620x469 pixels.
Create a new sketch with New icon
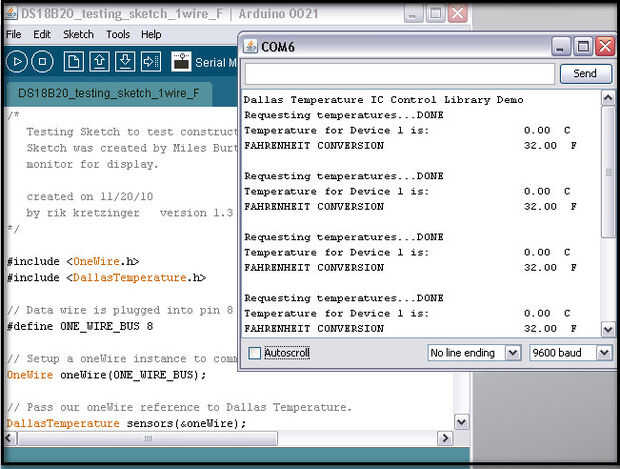pos(74,62)
